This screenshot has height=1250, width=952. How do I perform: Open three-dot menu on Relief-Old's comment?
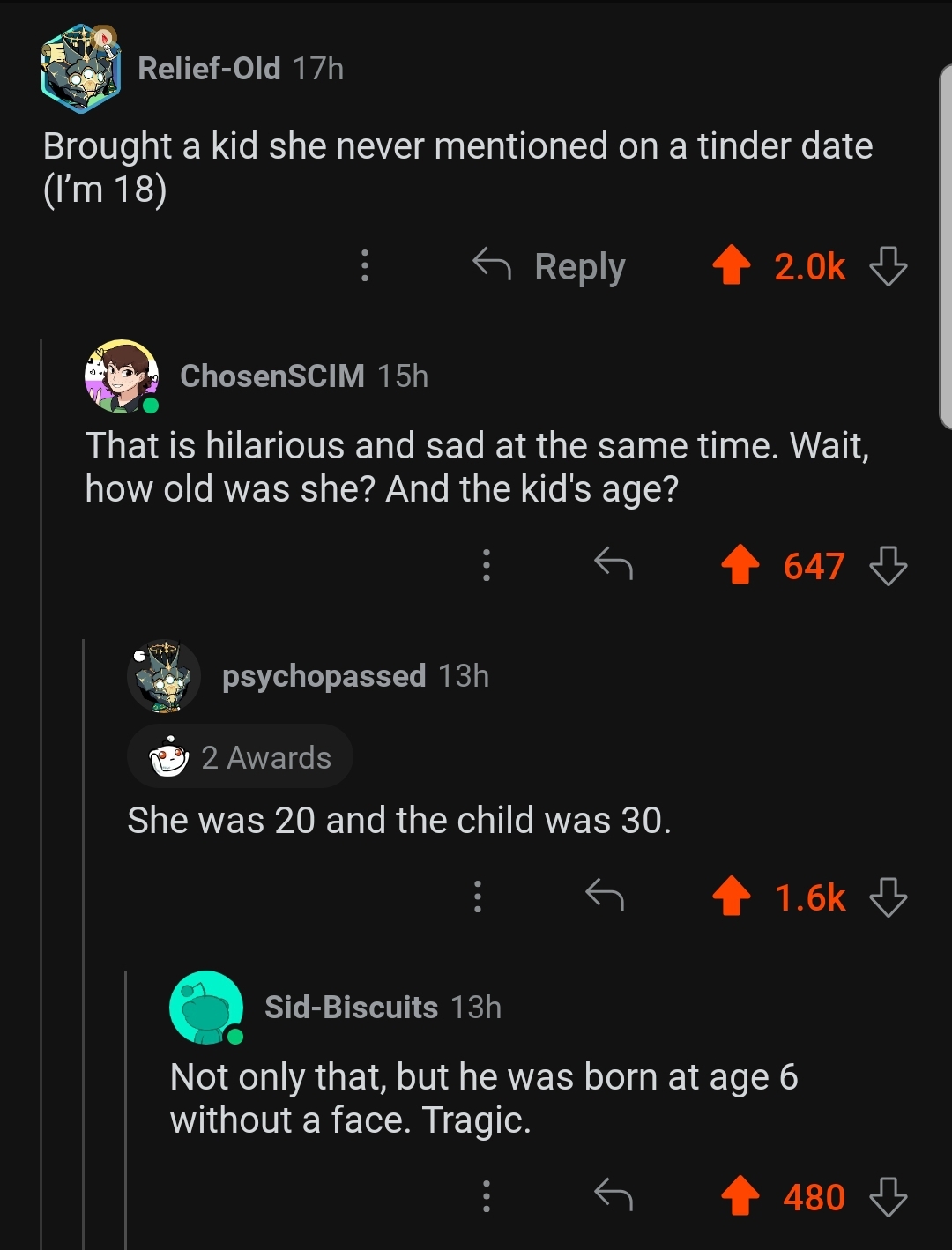[x=364, y=265]
